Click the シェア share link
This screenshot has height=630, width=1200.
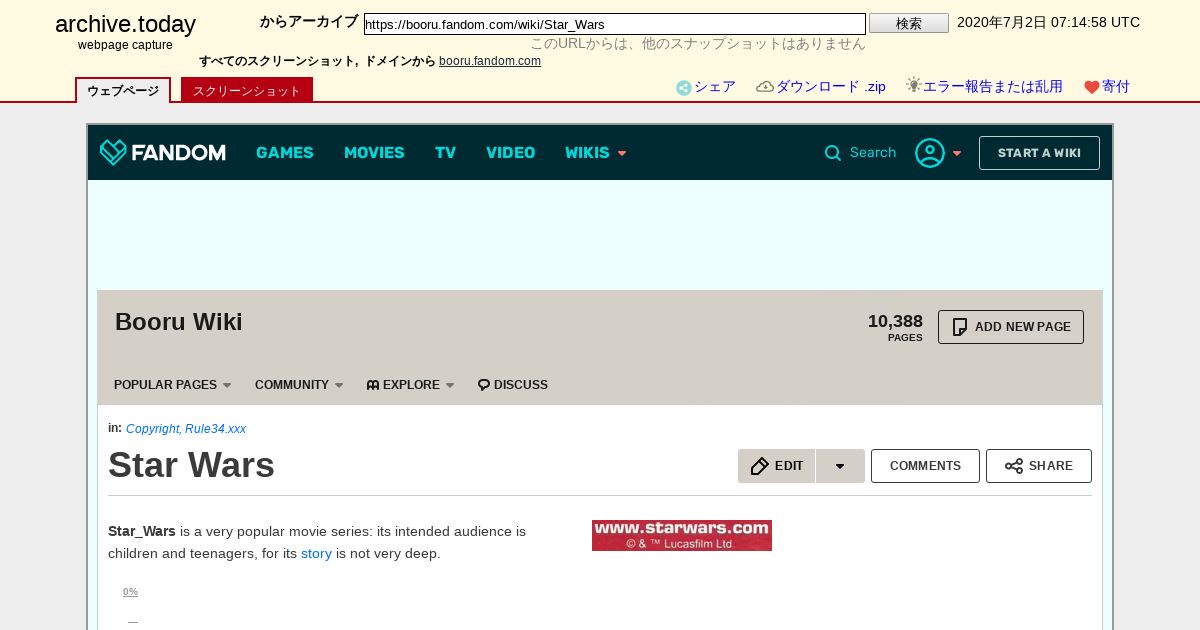click(715, 87)
